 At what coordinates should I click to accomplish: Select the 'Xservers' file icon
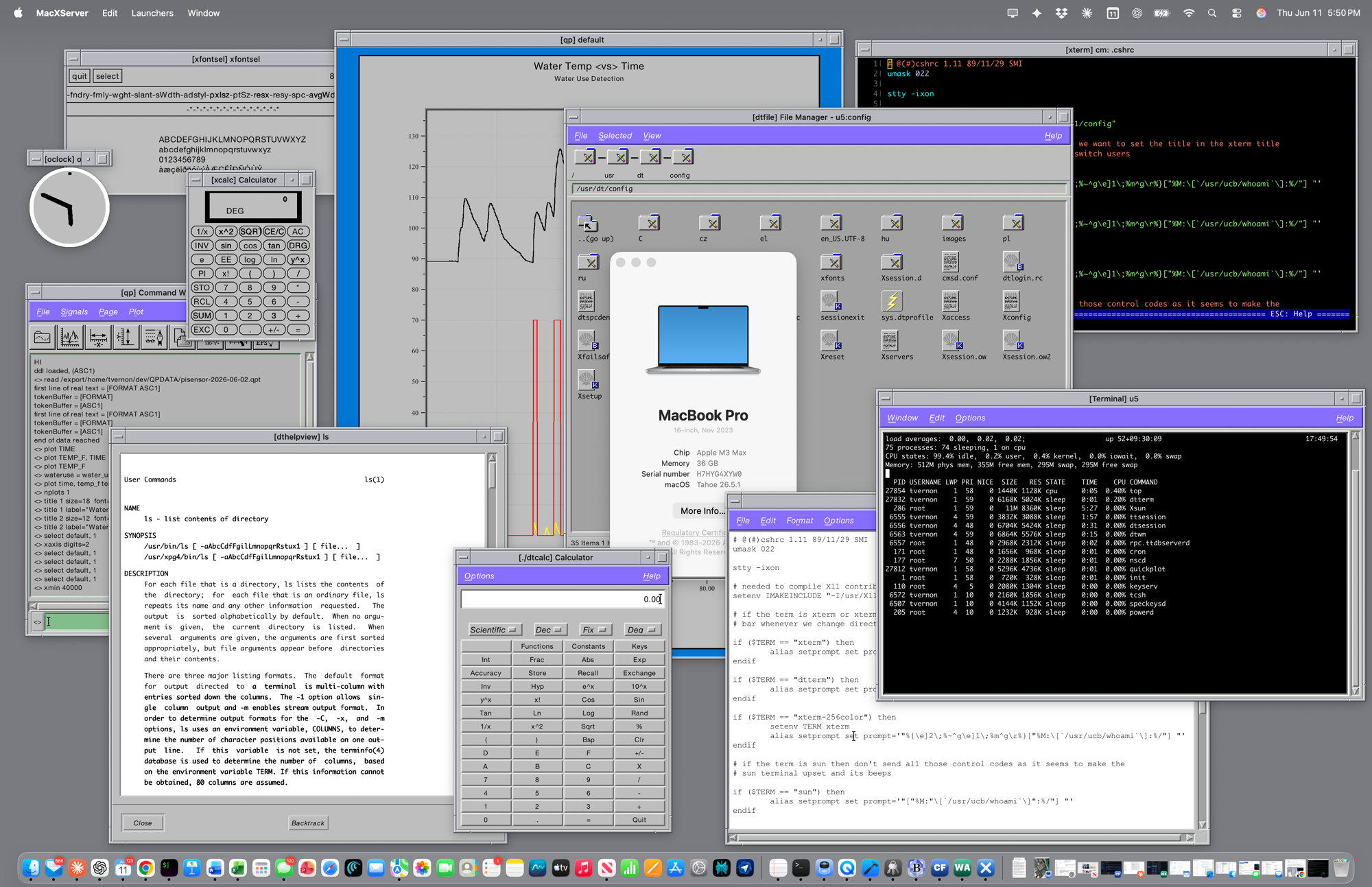(890, 340)
